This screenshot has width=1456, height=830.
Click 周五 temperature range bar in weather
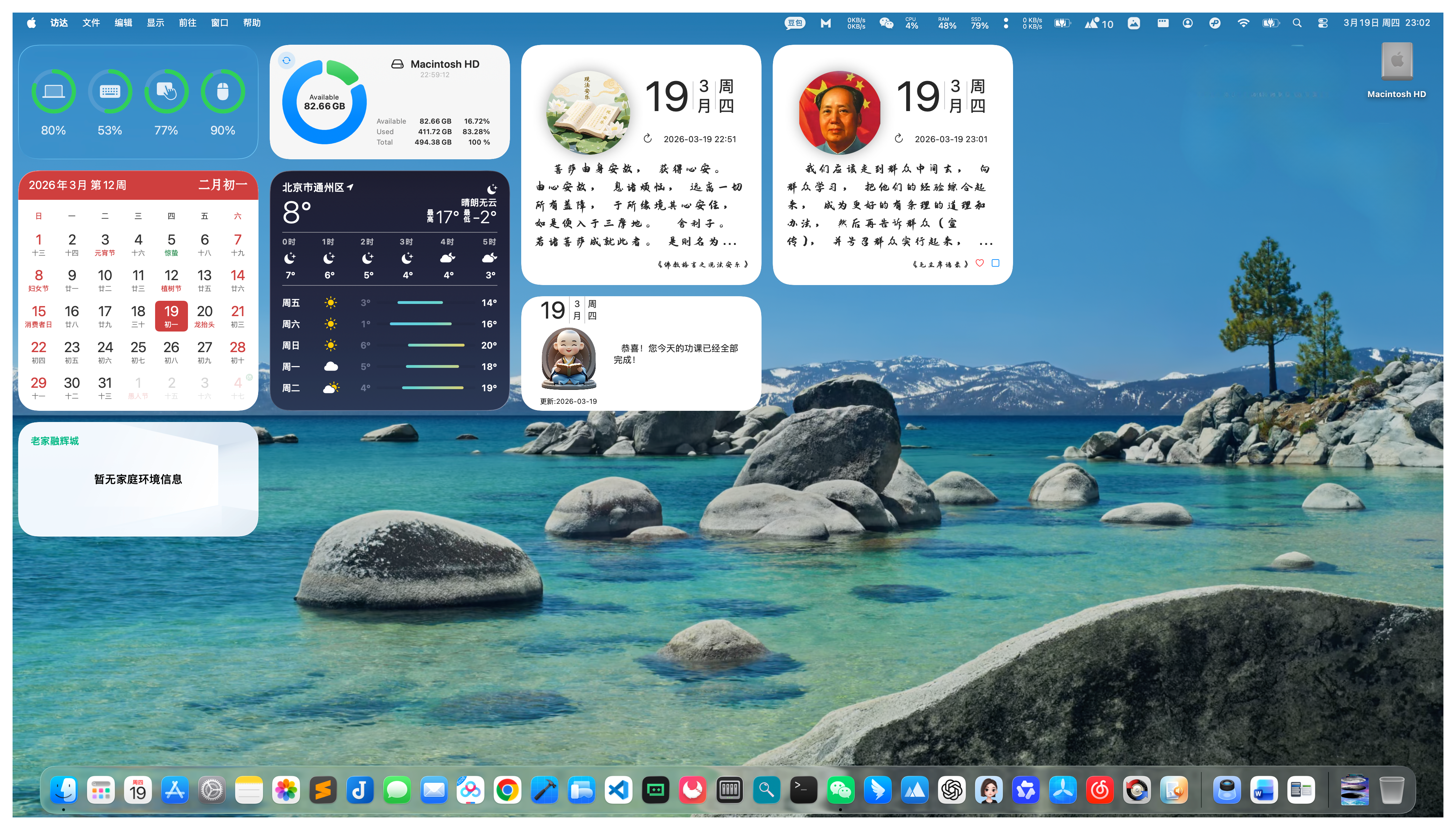coord(420,303)
